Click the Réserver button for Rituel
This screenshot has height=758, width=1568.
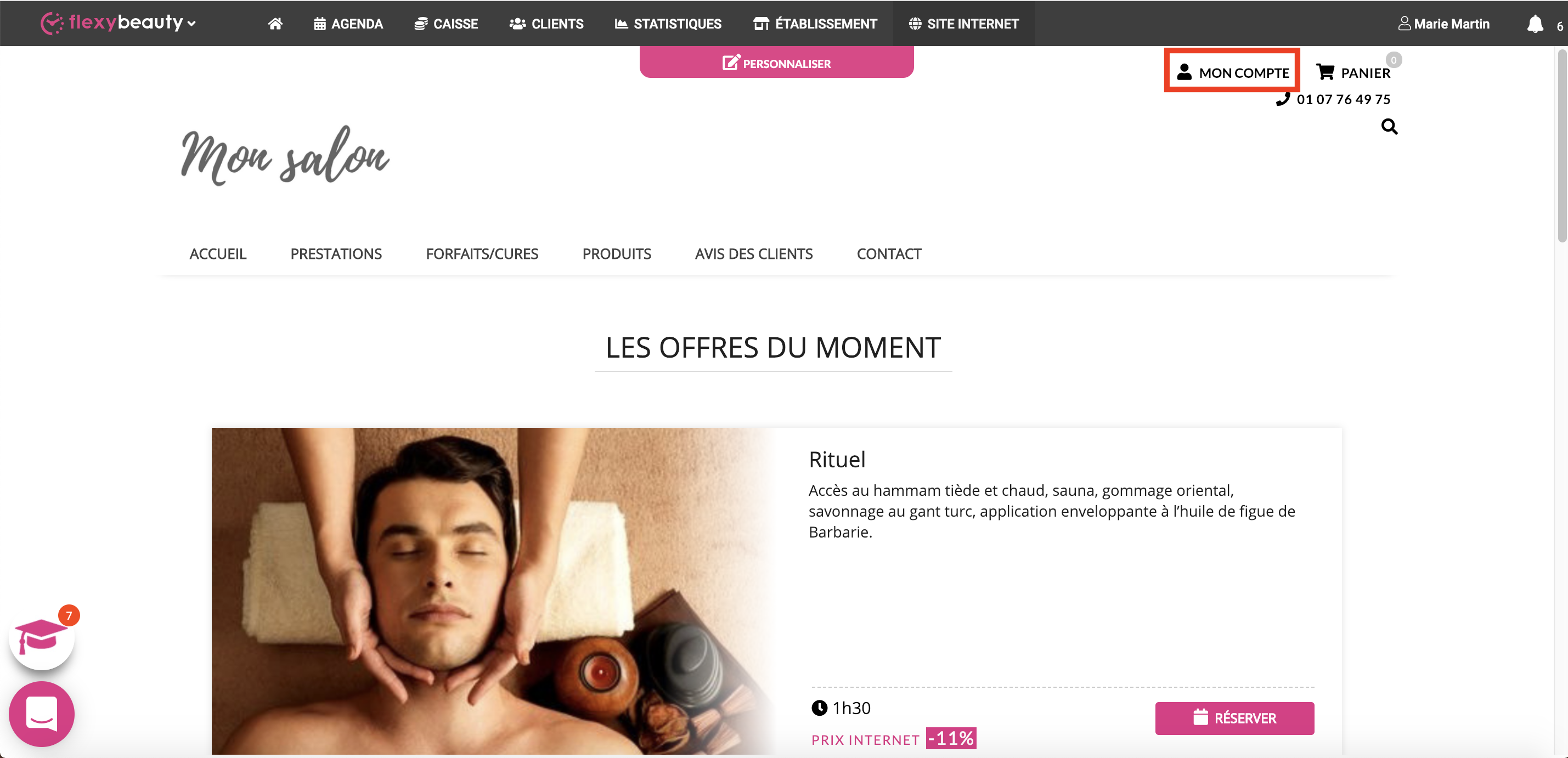pyautogui.click(x=1234, y=718)
